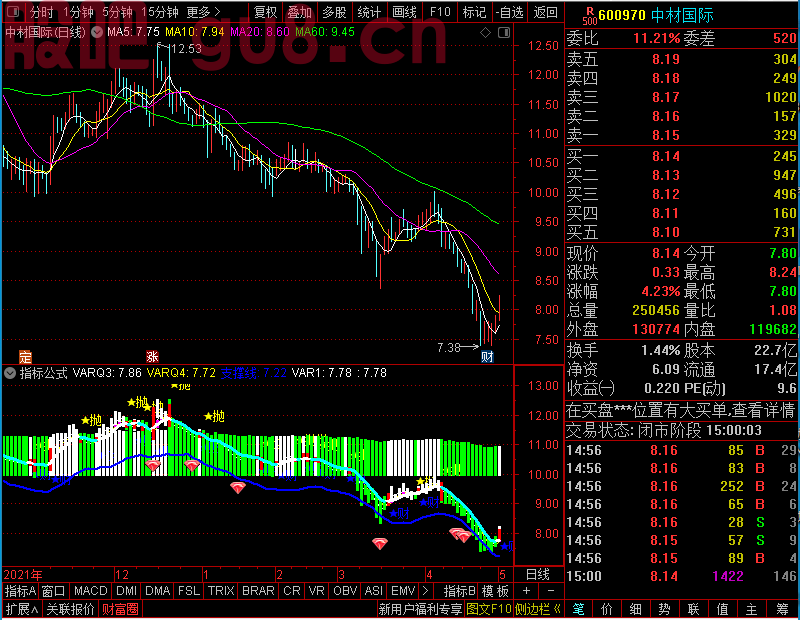800x620 pixels.
Task: Open 关联报价 related quotes
Action: click(70, 609)
